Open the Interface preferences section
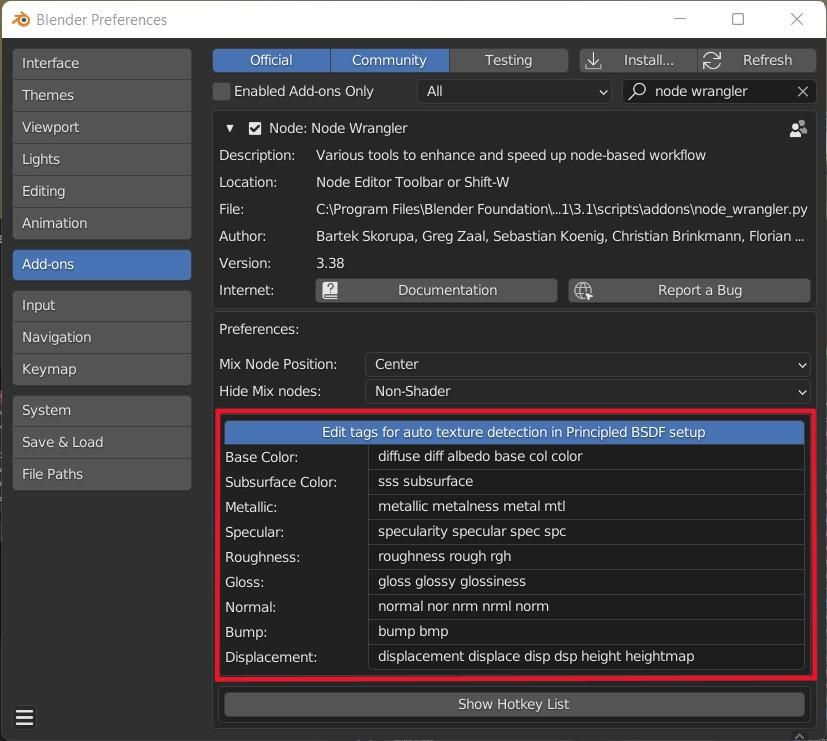The image size is (827, 741). pyautogui.click(x=102, y=63)
